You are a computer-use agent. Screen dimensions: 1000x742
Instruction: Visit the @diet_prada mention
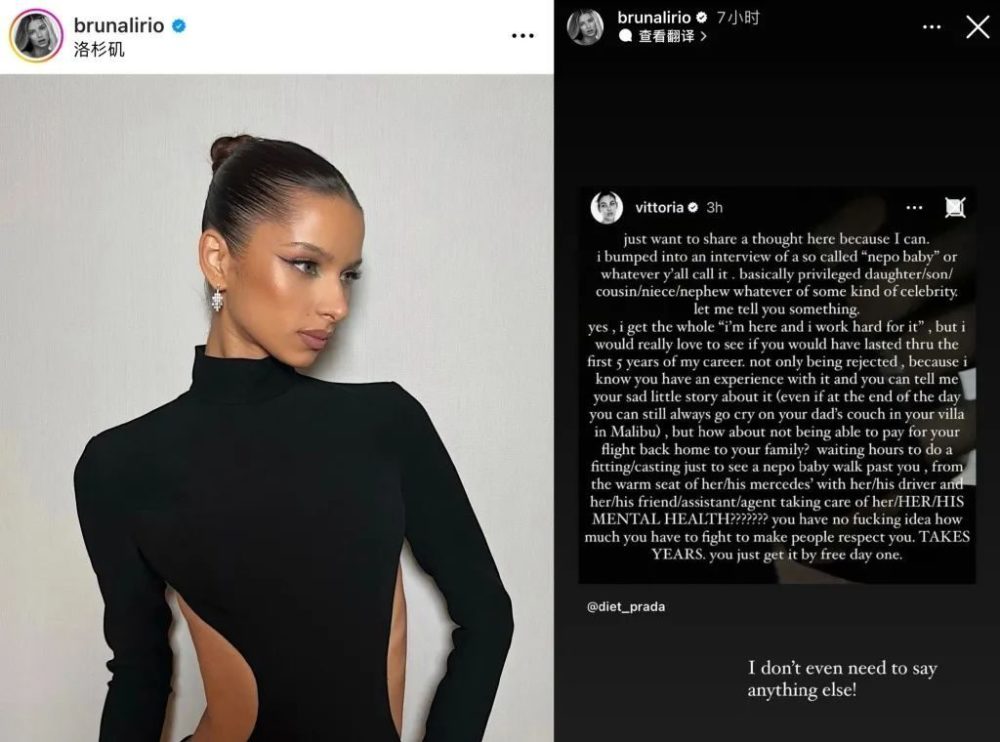point(626,607)
